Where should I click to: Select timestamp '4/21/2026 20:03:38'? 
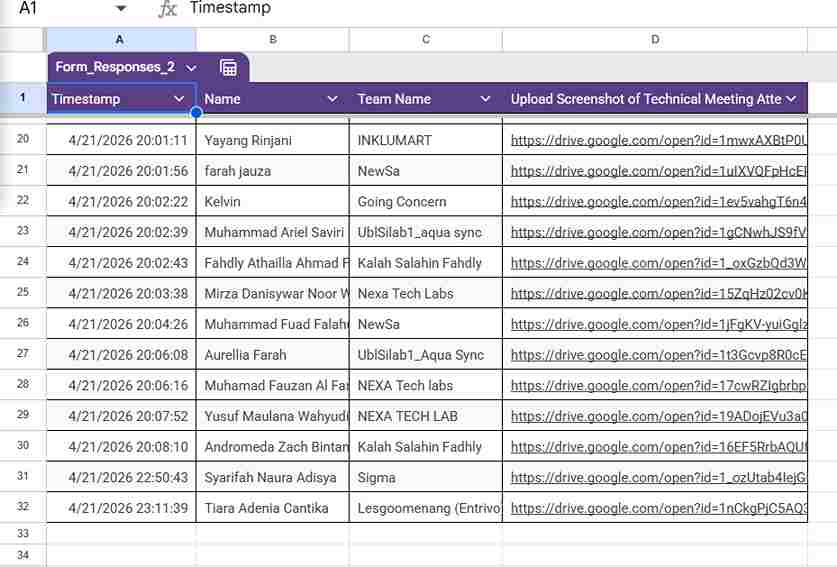pyautogui.click(x=121, y=294)
